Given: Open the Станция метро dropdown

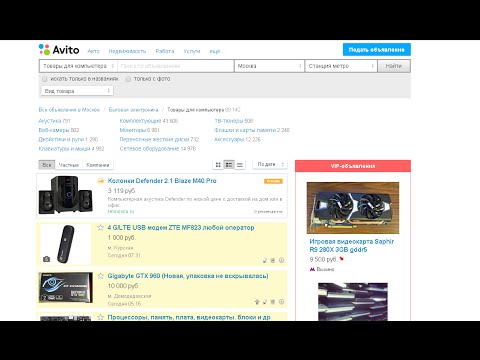Looking at the screenshot, I should pos(341,66).
